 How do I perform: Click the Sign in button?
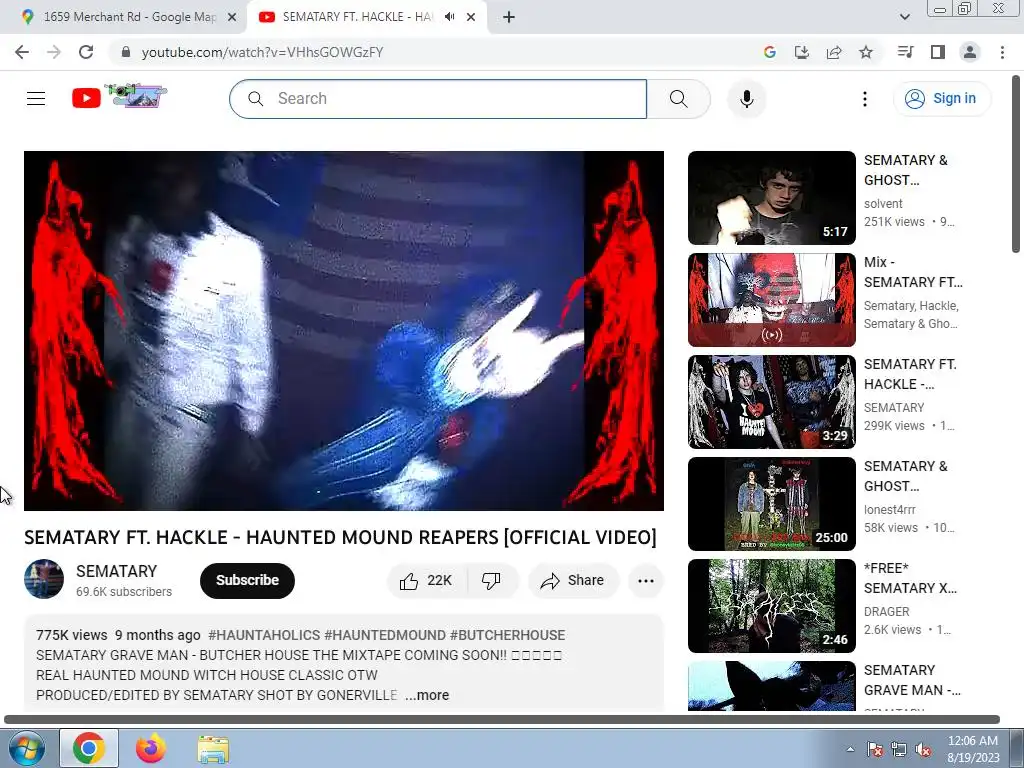coord(941,99)
